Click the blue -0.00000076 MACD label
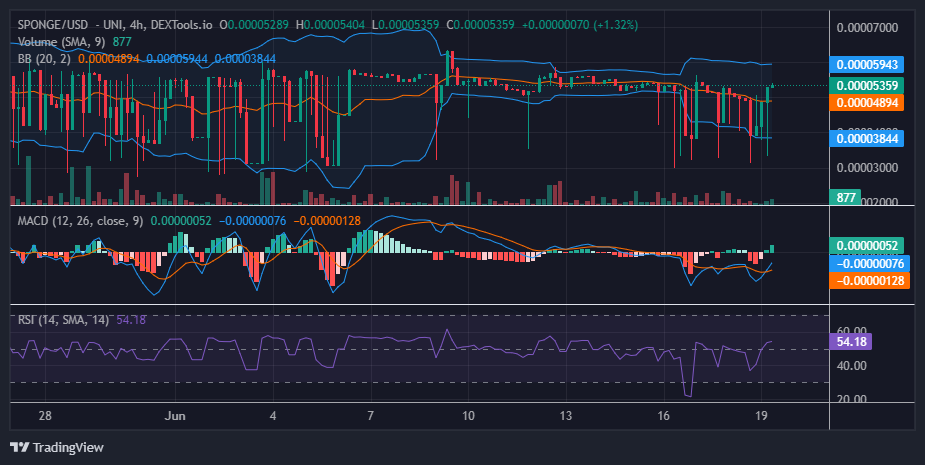This screenshot has height=465, width=925. pos(870,263)
